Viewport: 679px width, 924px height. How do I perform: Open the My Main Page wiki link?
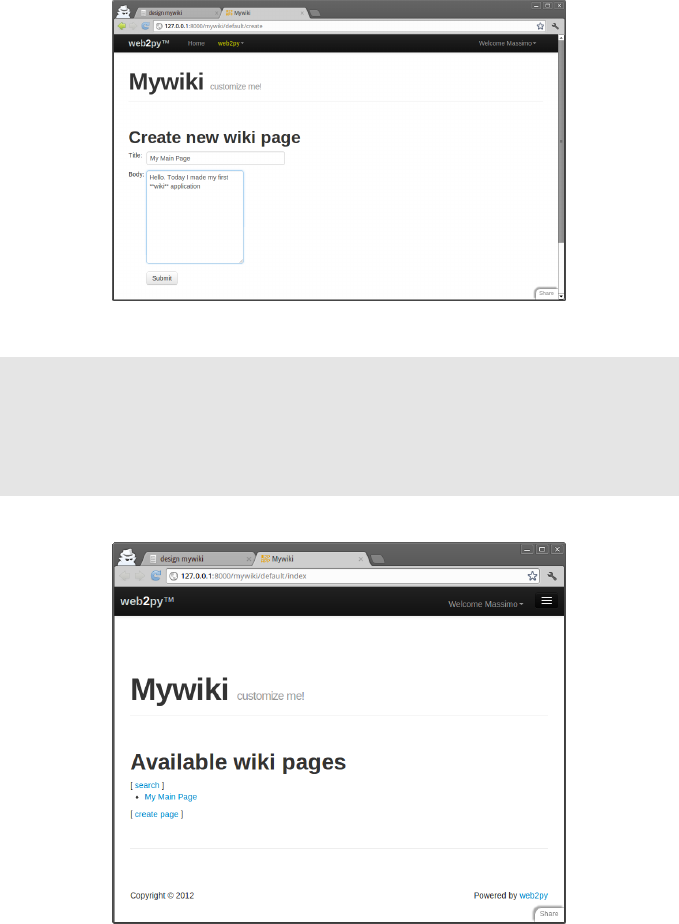[x=171, y=797]
